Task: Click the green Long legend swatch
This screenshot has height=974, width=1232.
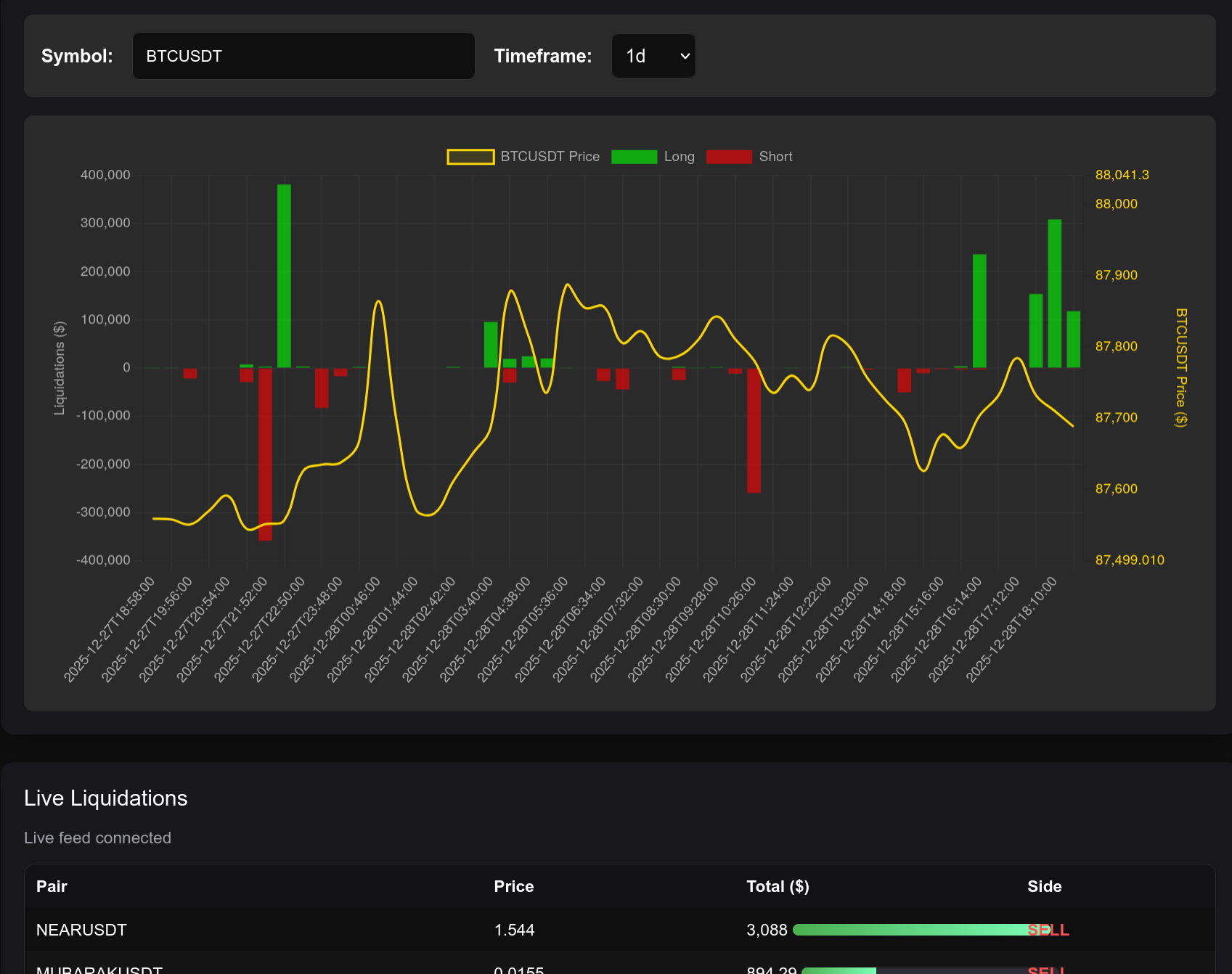Action: (x=633, y=156)
